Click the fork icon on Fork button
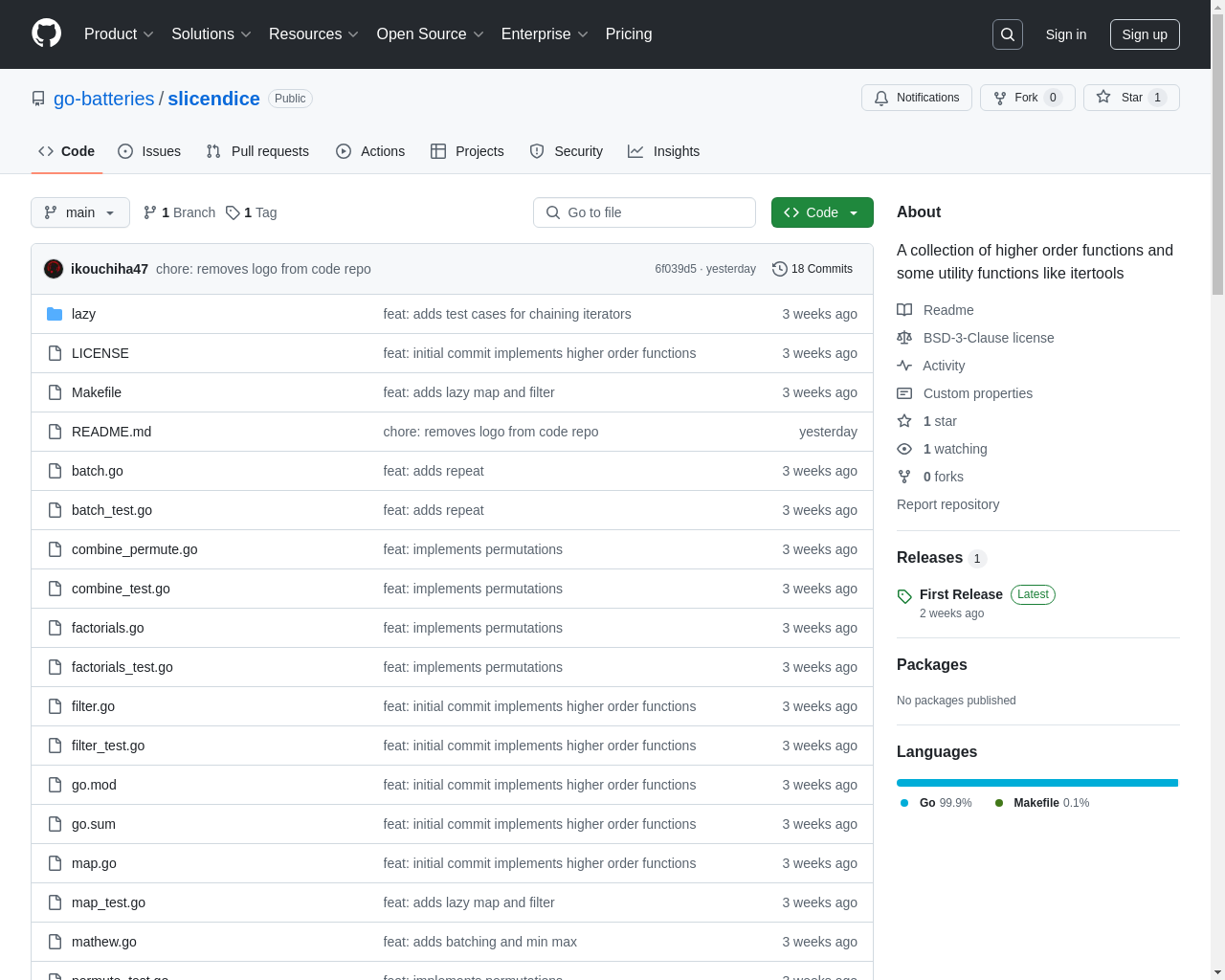The image size is (1225, 980). click(x=1000, y=98)
